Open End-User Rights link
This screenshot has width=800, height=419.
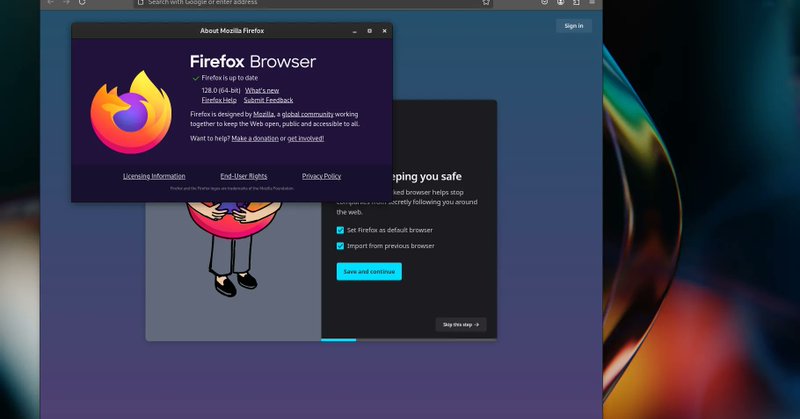click(243, 176)
